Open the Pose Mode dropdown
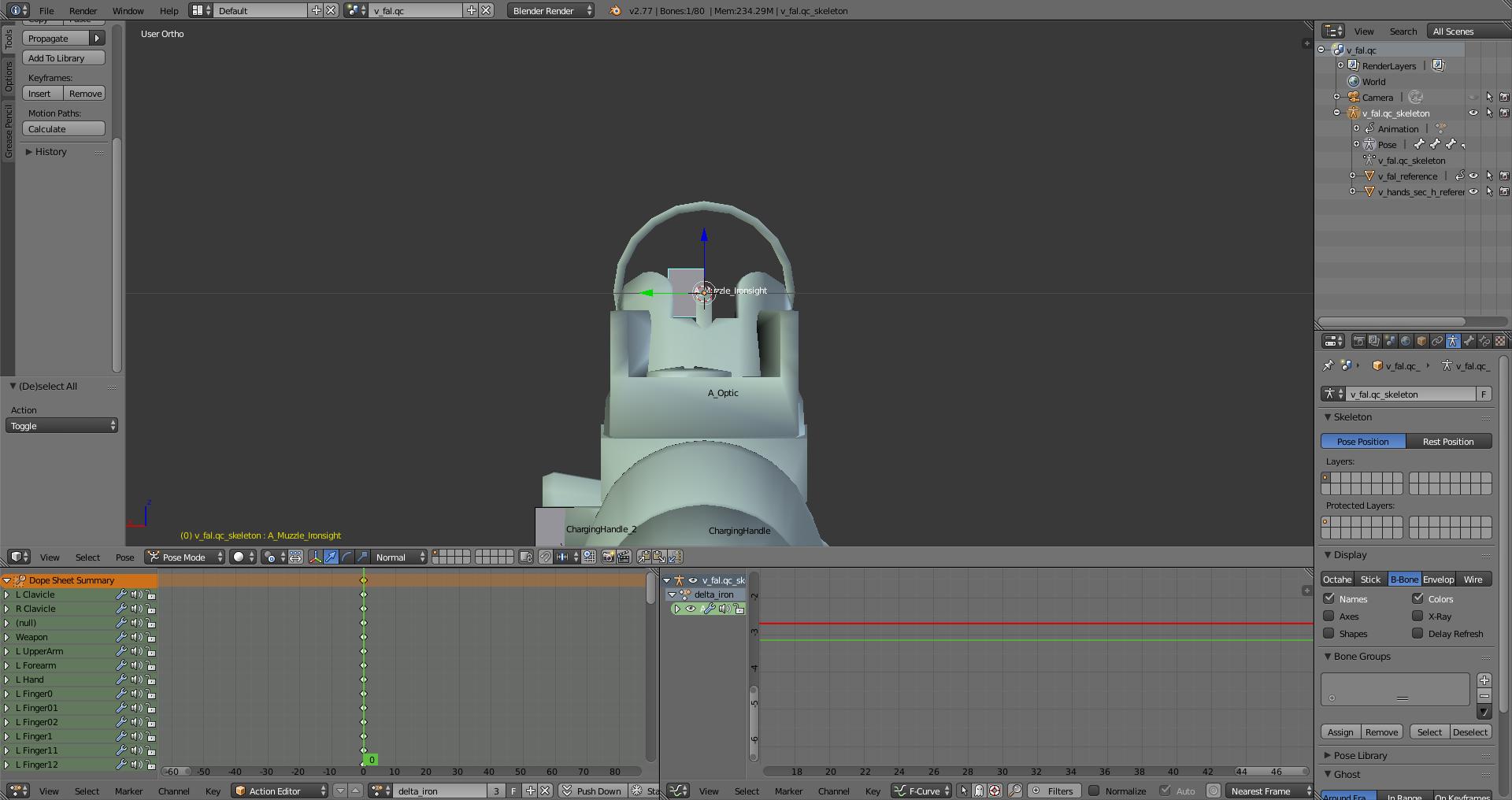 (185, 557)
